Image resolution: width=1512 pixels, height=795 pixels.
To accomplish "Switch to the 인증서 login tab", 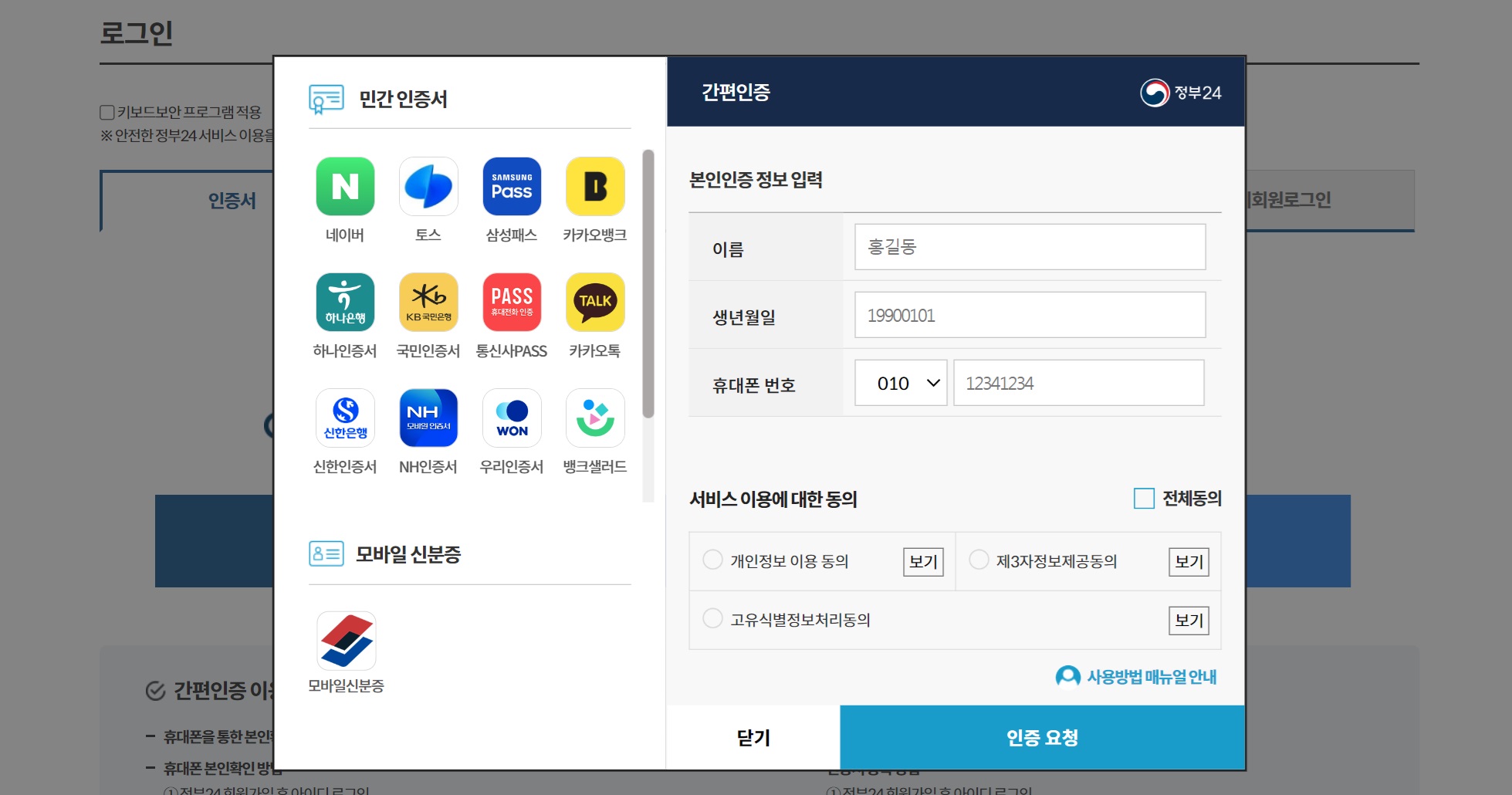I will (232, 201).
